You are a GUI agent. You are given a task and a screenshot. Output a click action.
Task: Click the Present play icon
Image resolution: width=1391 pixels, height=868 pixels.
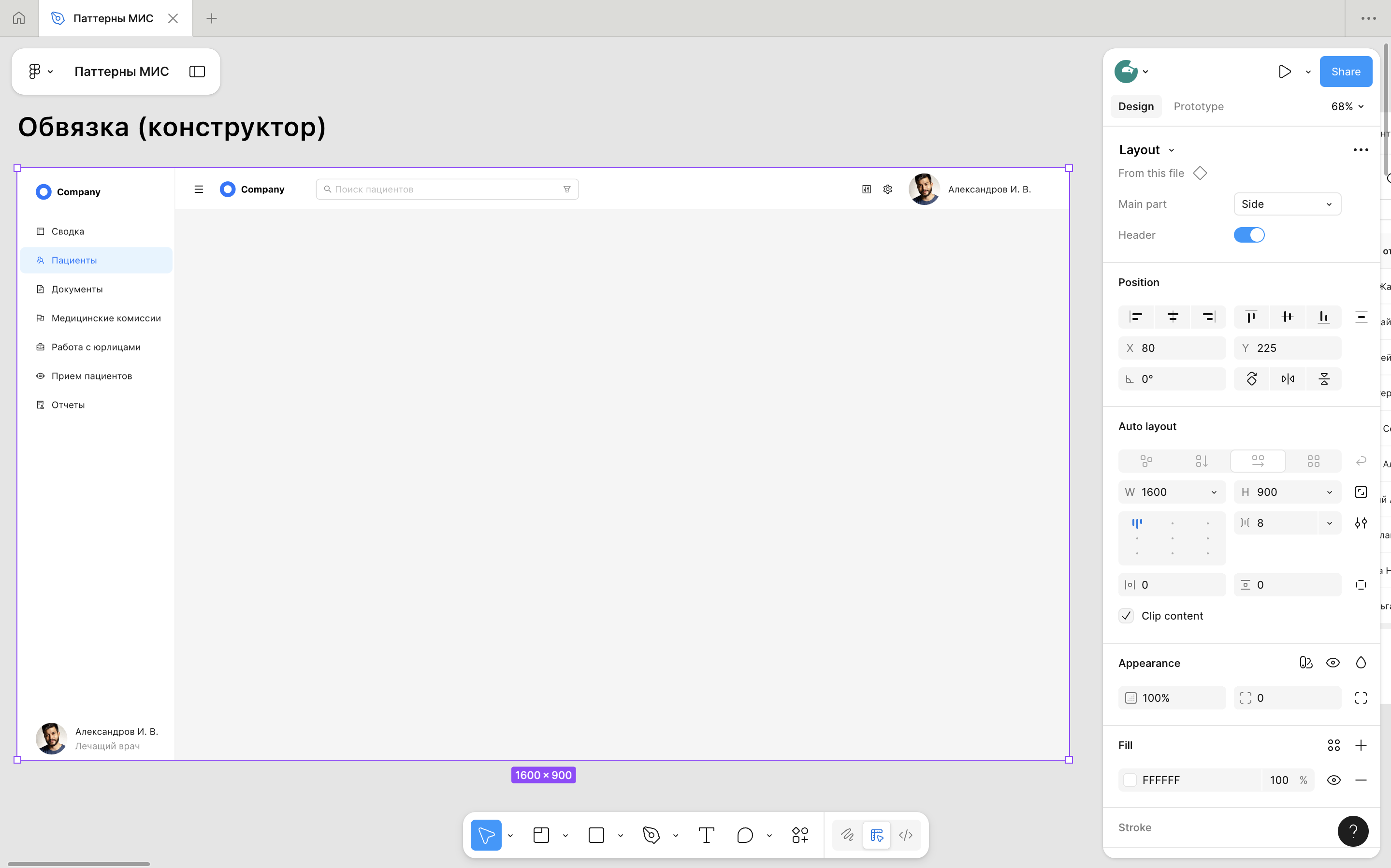[1285, 72]
